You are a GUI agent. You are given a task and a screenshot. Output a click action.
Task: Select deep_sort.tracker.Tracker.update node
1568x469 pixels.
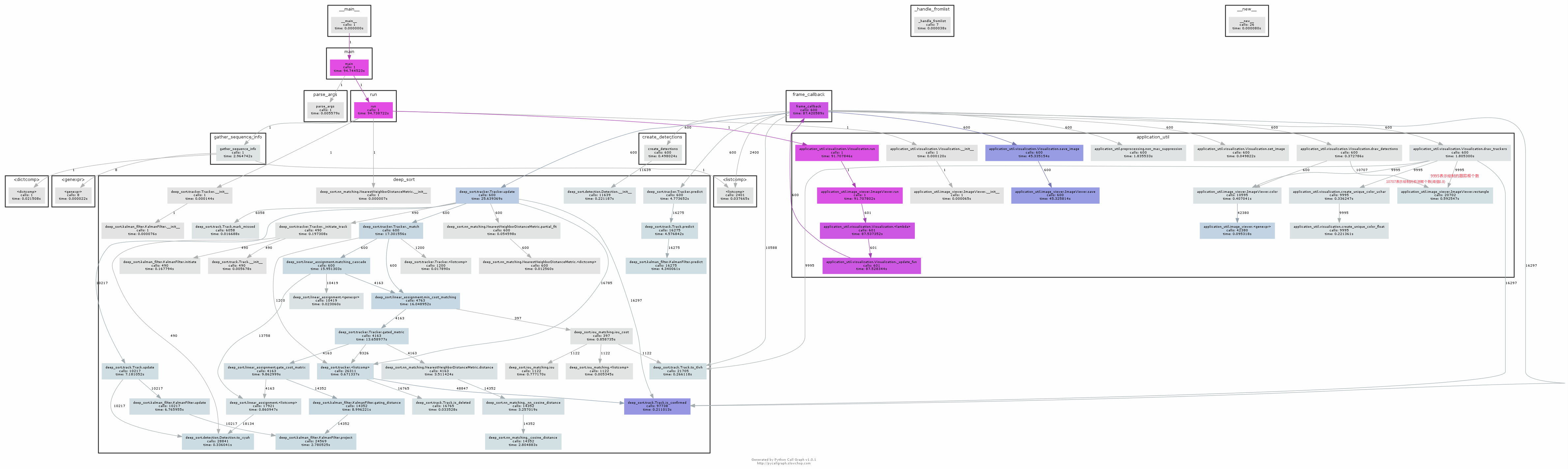pyautogui.click(x=487, y=195)
